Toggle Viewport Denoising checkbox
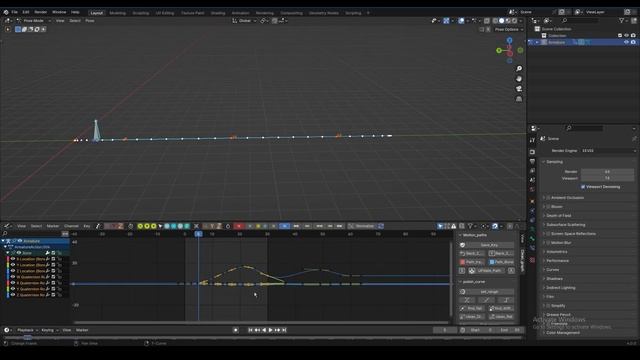640x360 pixels. tap(583, 187)
